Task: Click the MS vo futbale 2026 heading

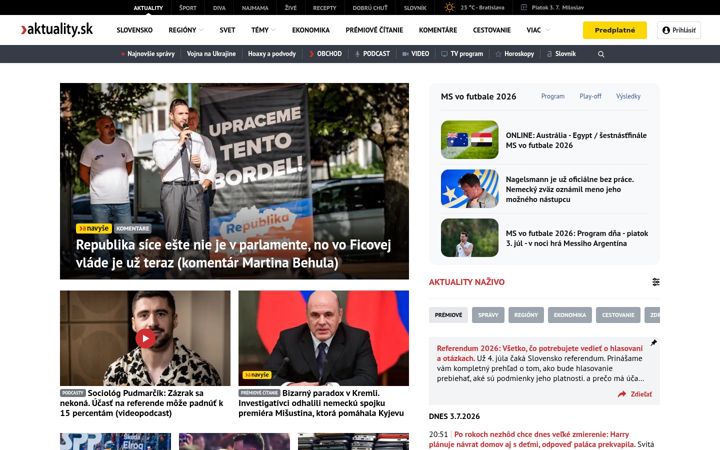Action: point(478,96)
